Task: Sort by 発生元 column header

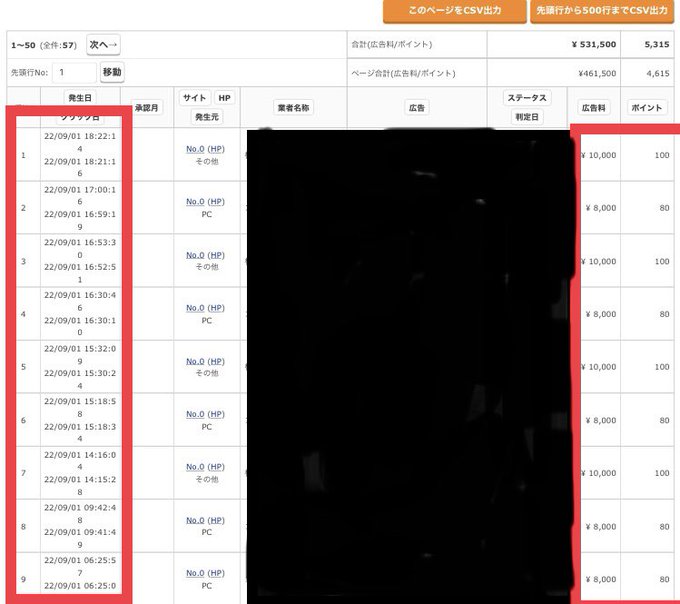Action: (207, 117)
